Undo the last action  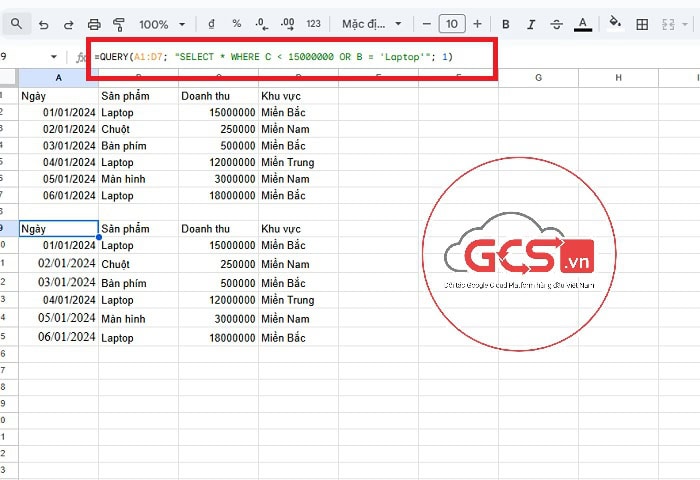[42, 23]
